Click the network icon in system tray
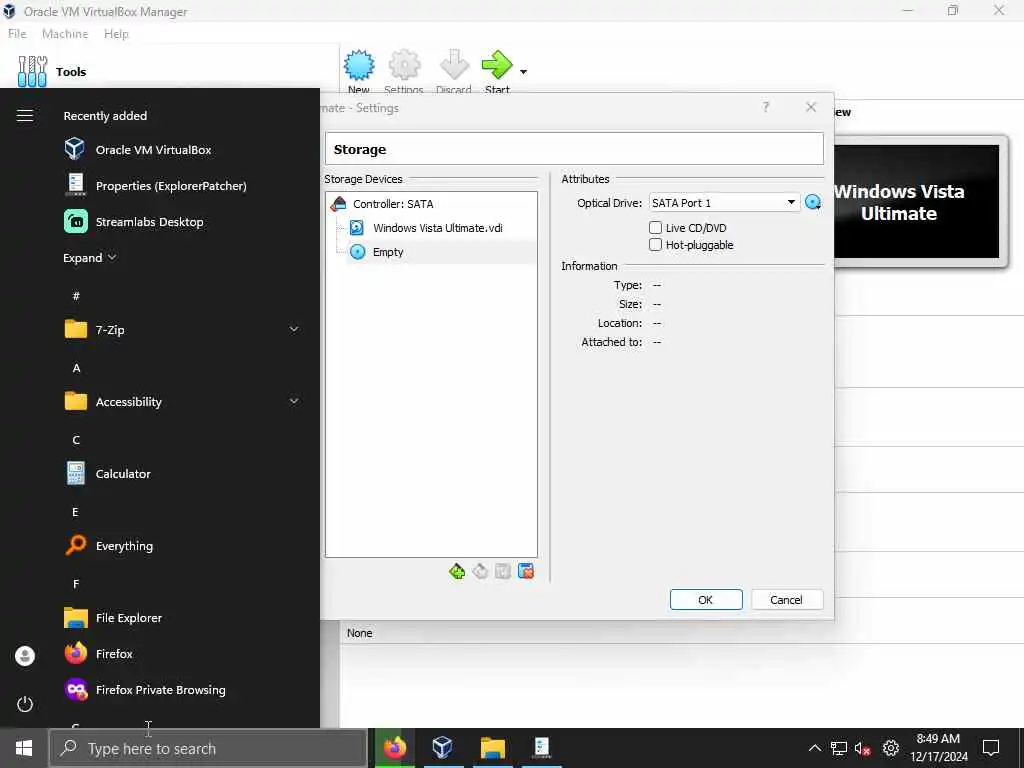The width and height of the screenshot is (1024, 768). coord(839,748)
